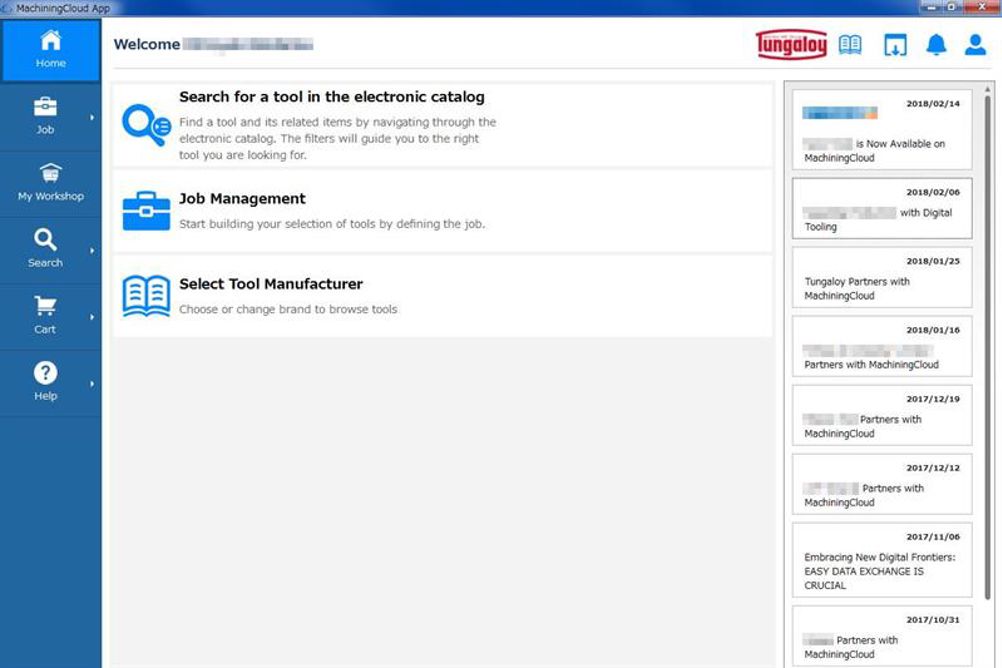Open notifications bell icon
The image size is (1002, 668).
tap(936, 45)
